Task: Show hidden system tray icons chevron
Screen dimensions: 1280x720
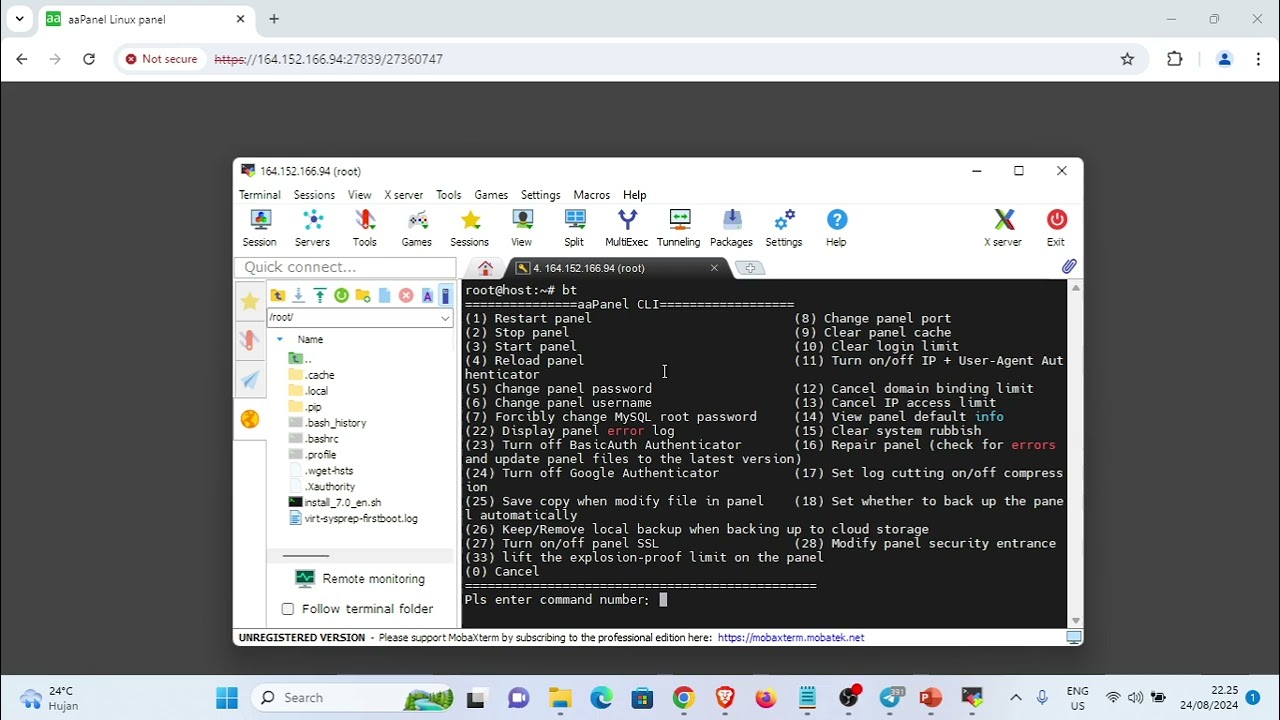Action: click(1016, 698)
